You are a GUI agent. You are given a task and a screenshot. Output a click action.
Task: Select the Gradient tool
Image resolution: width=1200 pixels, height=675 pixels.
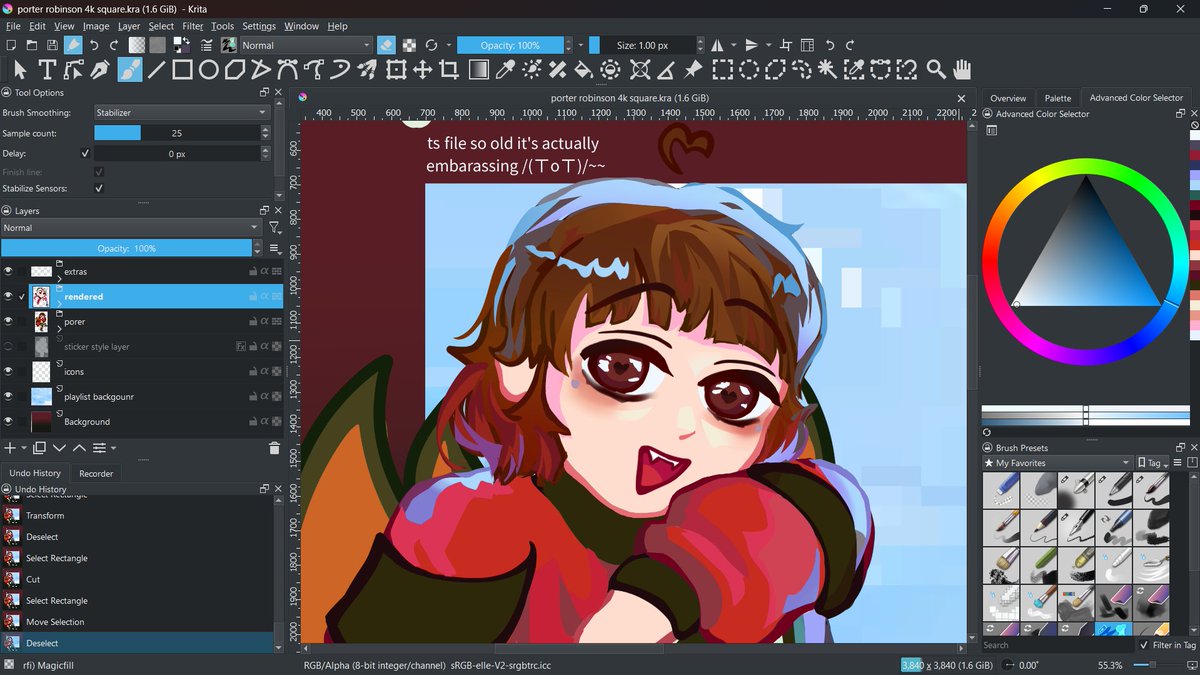(478, 69)
